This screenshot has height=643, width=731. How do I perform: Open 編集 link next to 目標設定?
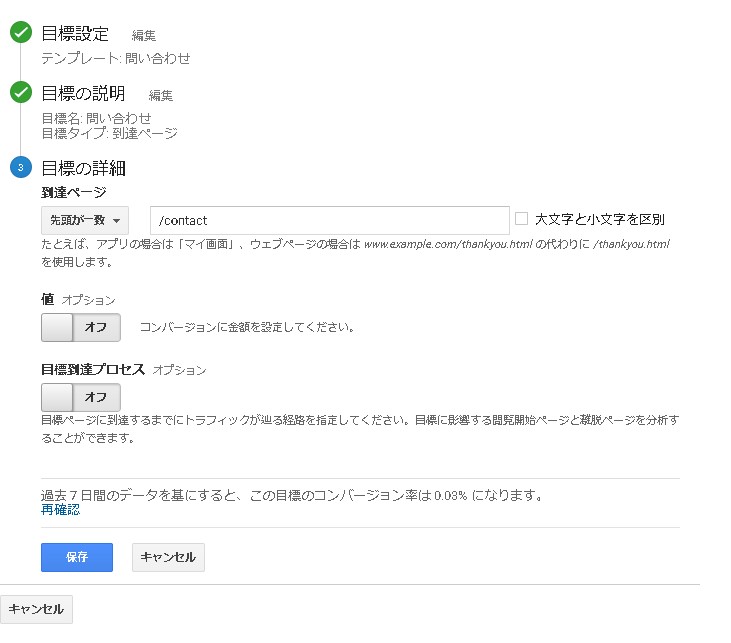(144, 35)
